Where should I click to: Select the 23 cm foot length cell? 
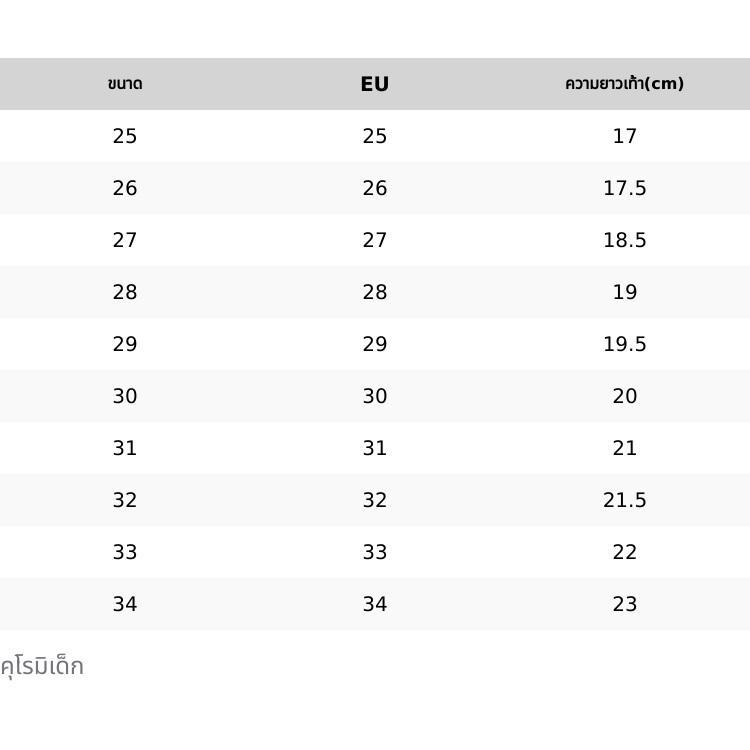(624, 604)
